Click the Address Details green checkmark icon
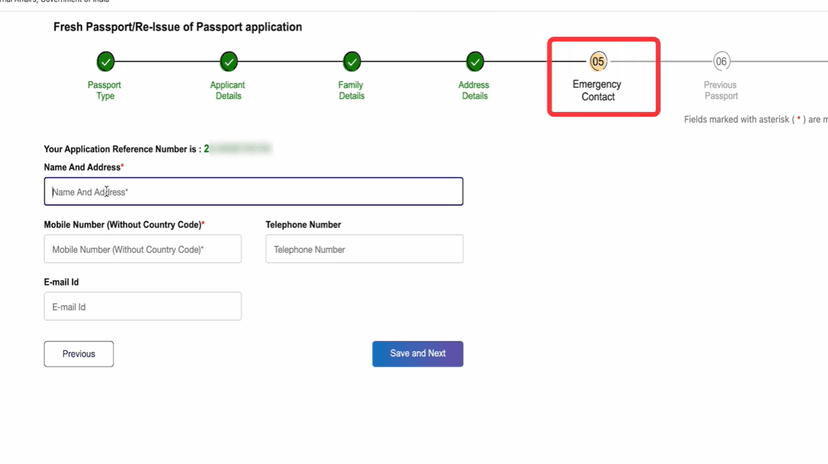 tap(475, 62)
